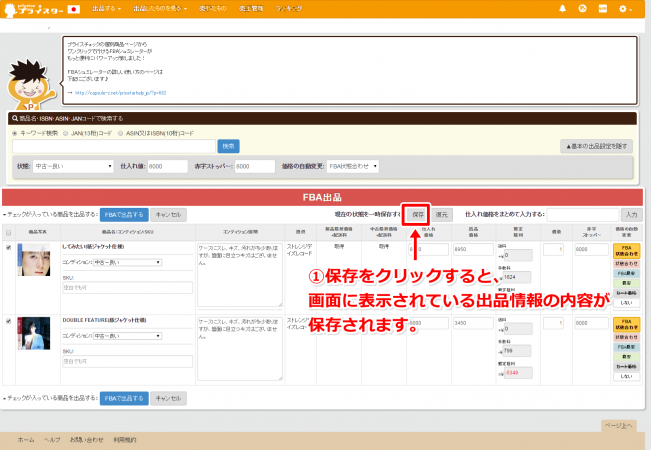
Task: Click the 赤字ストッパー input in settings bar
Action: point(255,166)
